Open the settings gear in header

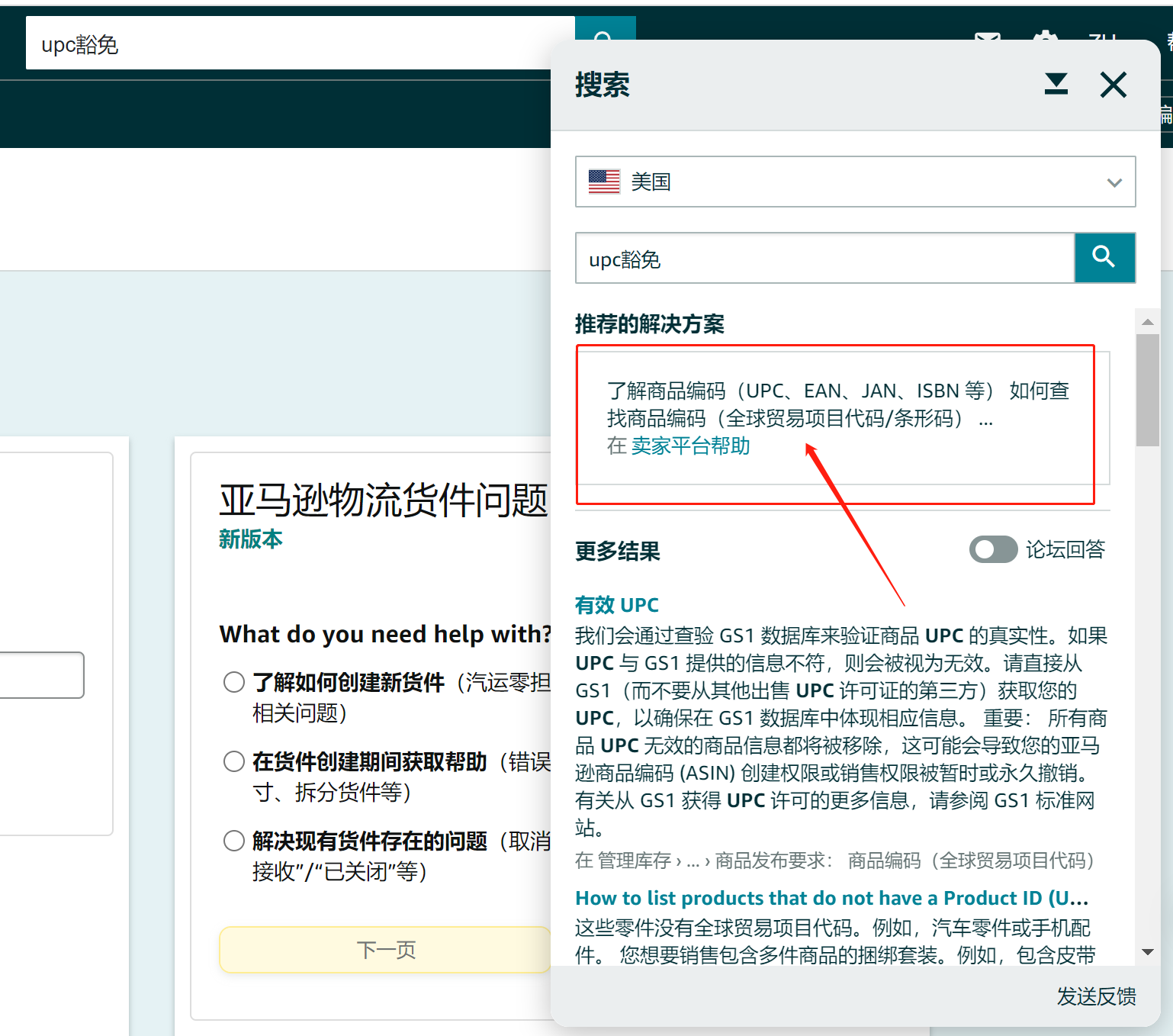[1045, 36]
